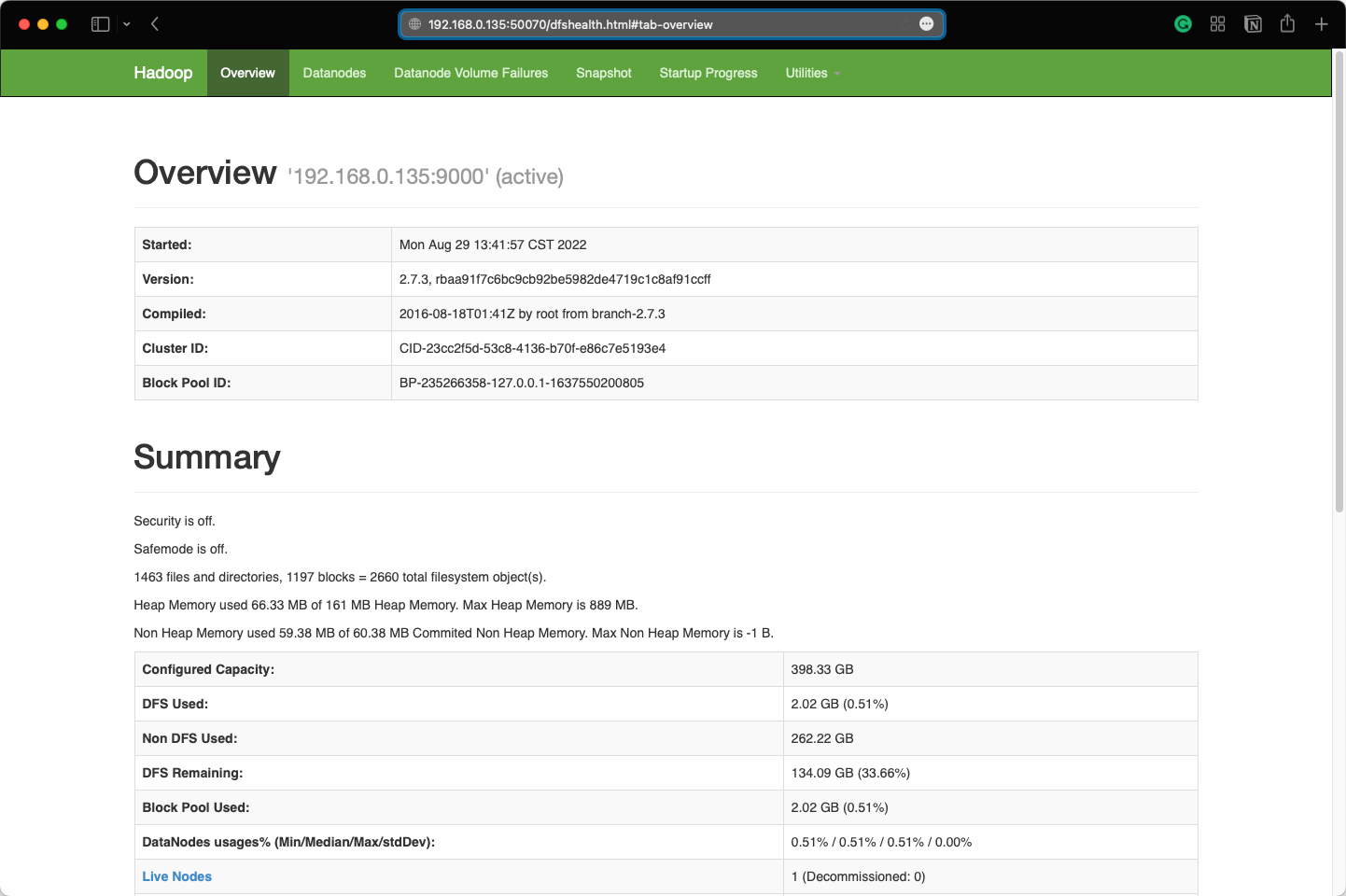Click the Compiled date value

point(532,314)
